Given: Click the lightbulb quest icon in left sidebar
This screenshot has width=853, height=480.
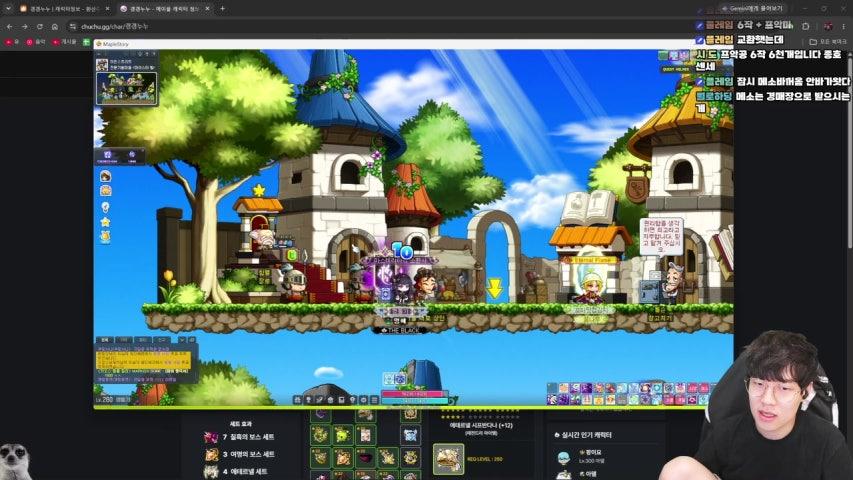Looking at the screenshot, I should 106,207.
